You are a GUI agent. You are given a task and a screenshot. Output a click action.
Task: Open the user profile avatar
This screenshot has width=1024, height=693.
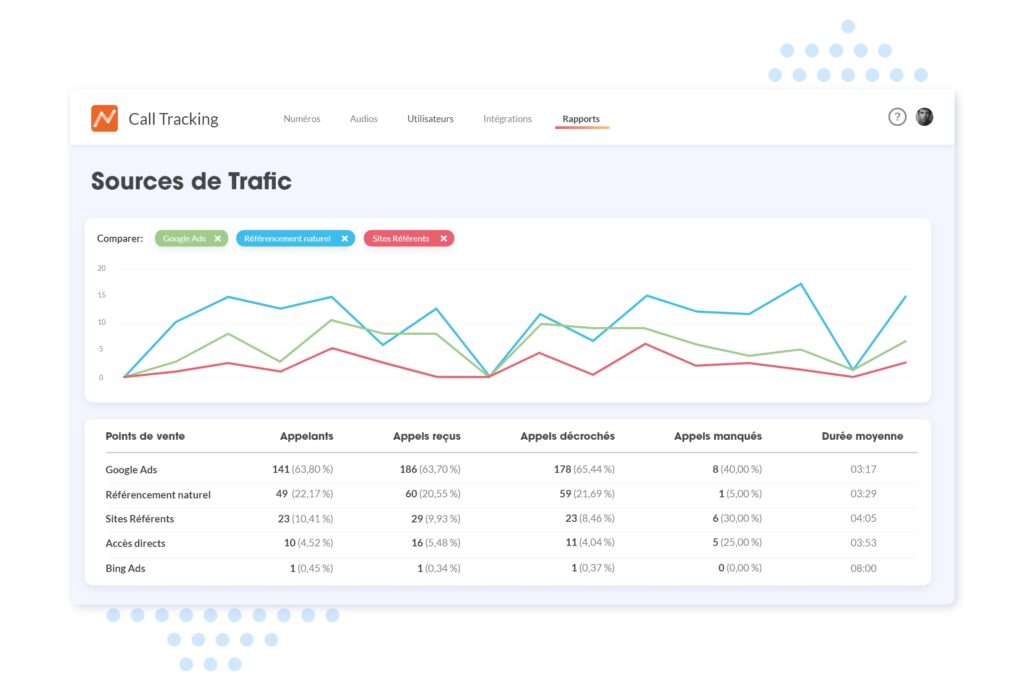[924, 117]
